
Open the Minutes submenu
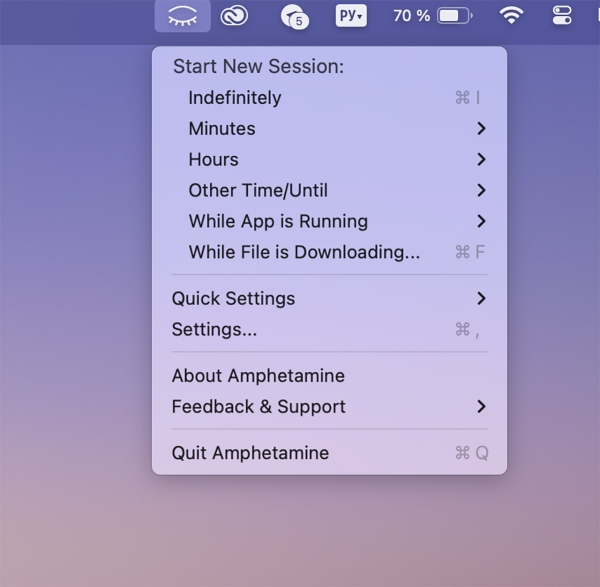pyautogui.click(x=329, y=129)
